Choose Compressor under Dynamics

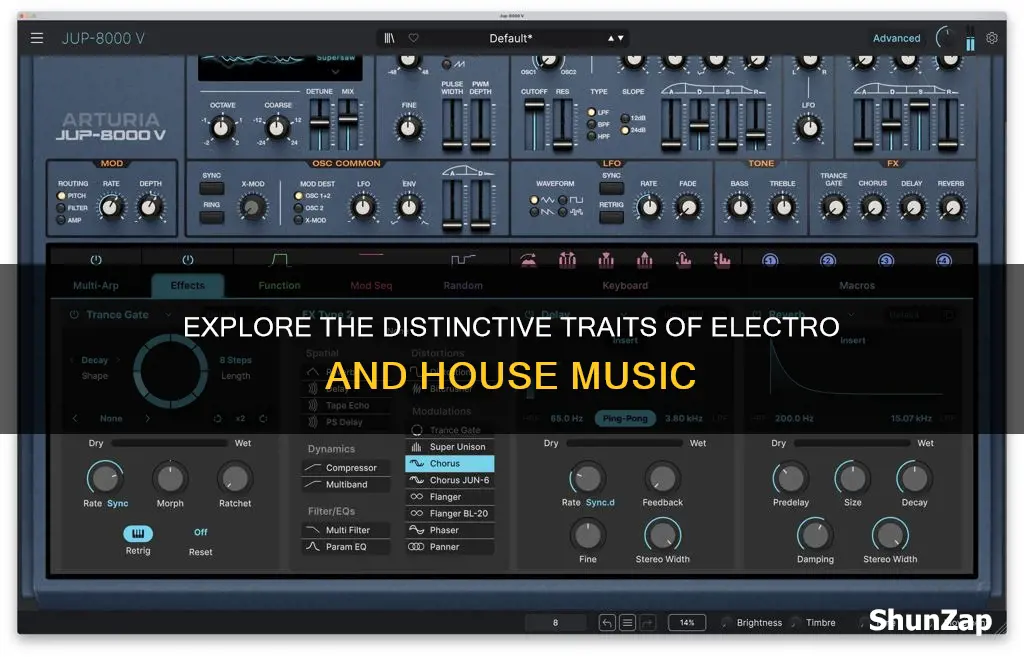click(x=346, y=468)
